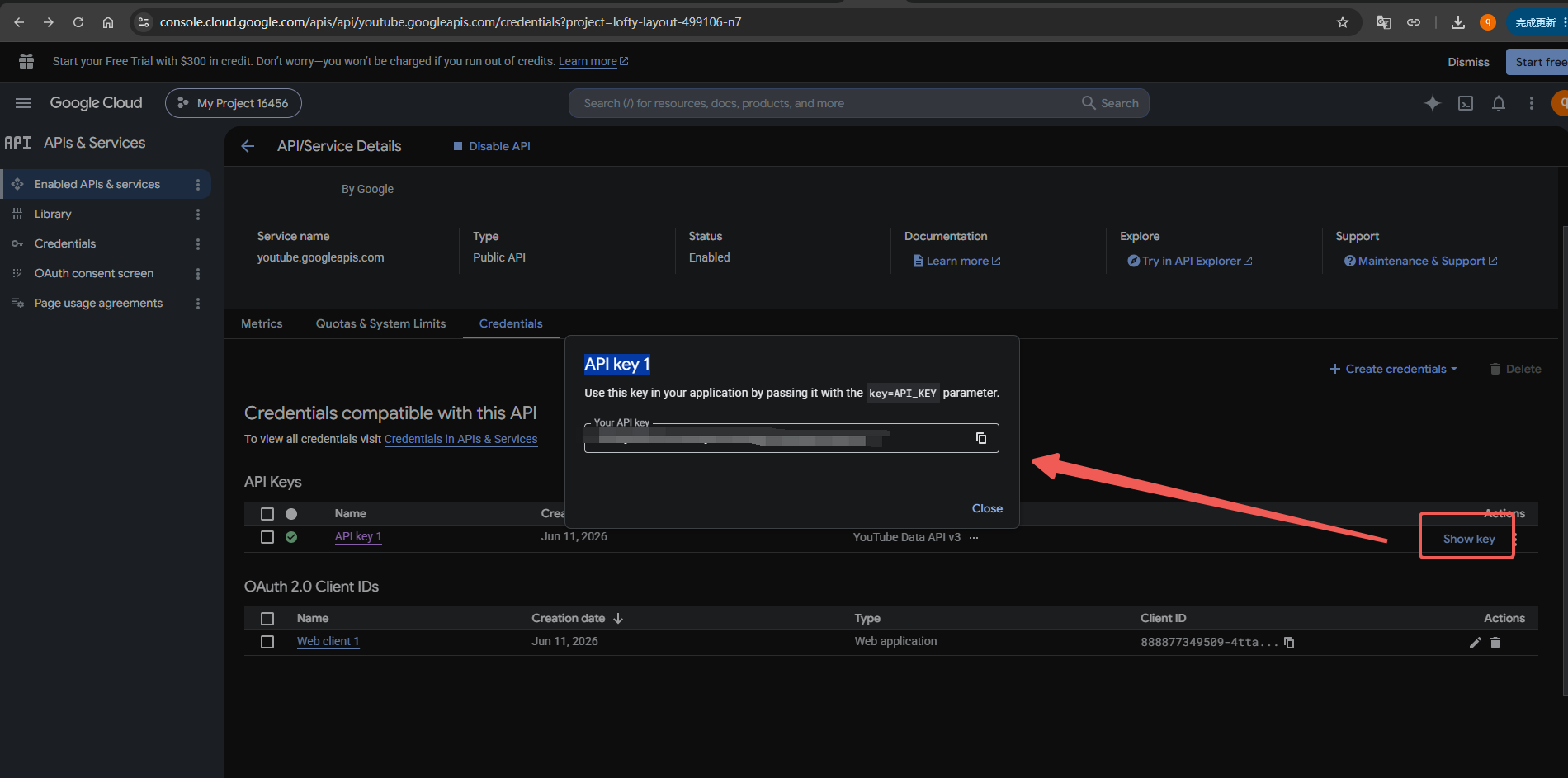Expand the Create credentials dropdown
This screenshot has width=1568, height=778.
coord(1393,369)
